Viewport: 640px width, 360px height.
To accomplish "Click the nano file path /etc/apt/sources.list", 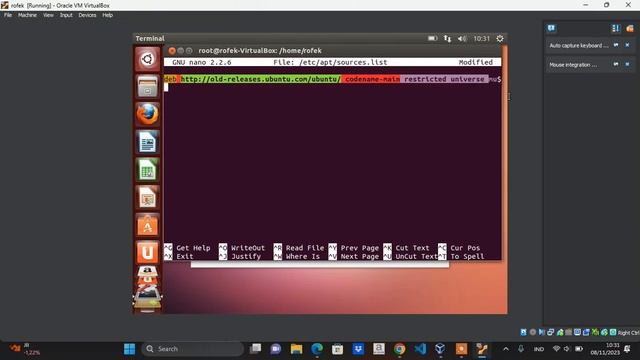I will click(x=343, y=62).
